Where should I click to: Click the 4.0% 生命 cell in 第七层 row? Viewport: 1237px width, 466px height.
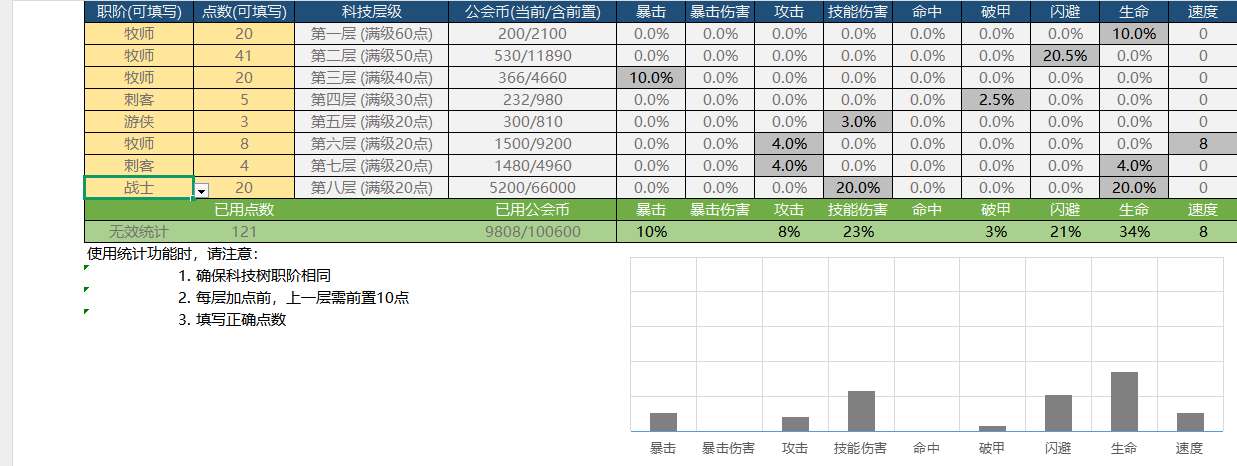(1134, 165)
